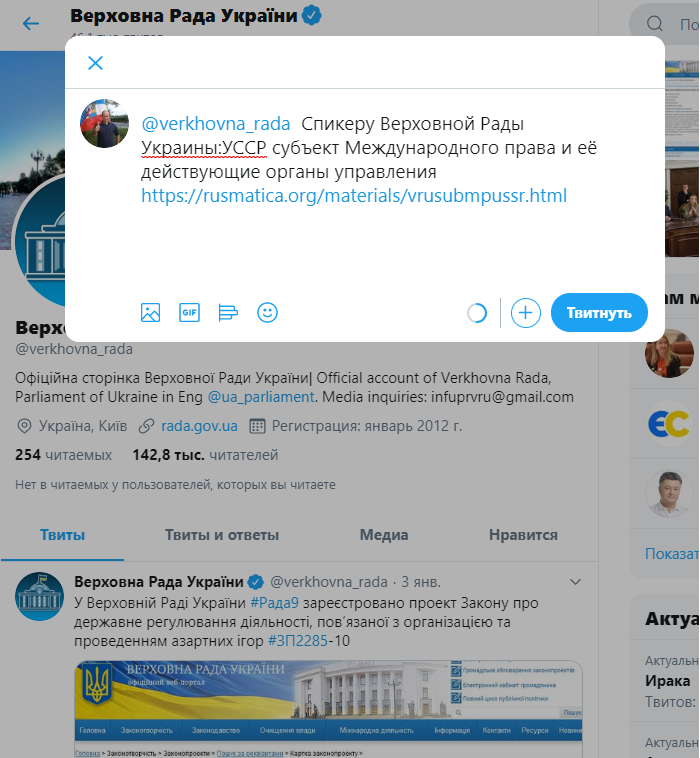Screen dimensions: 700x758
Task: Close the tweet compose dialog
Action: point(95,63)
